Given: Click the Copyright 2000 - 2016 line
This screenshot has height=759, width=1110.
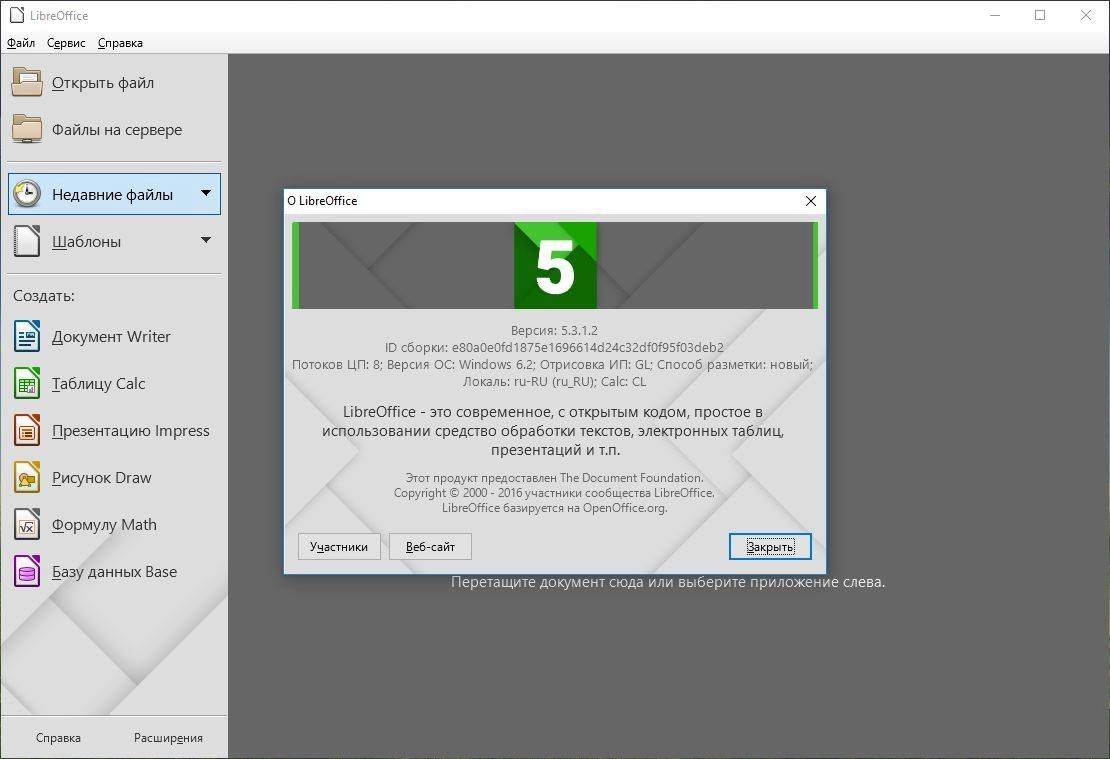Looking at the screenshot, I should tap(554, 493).
